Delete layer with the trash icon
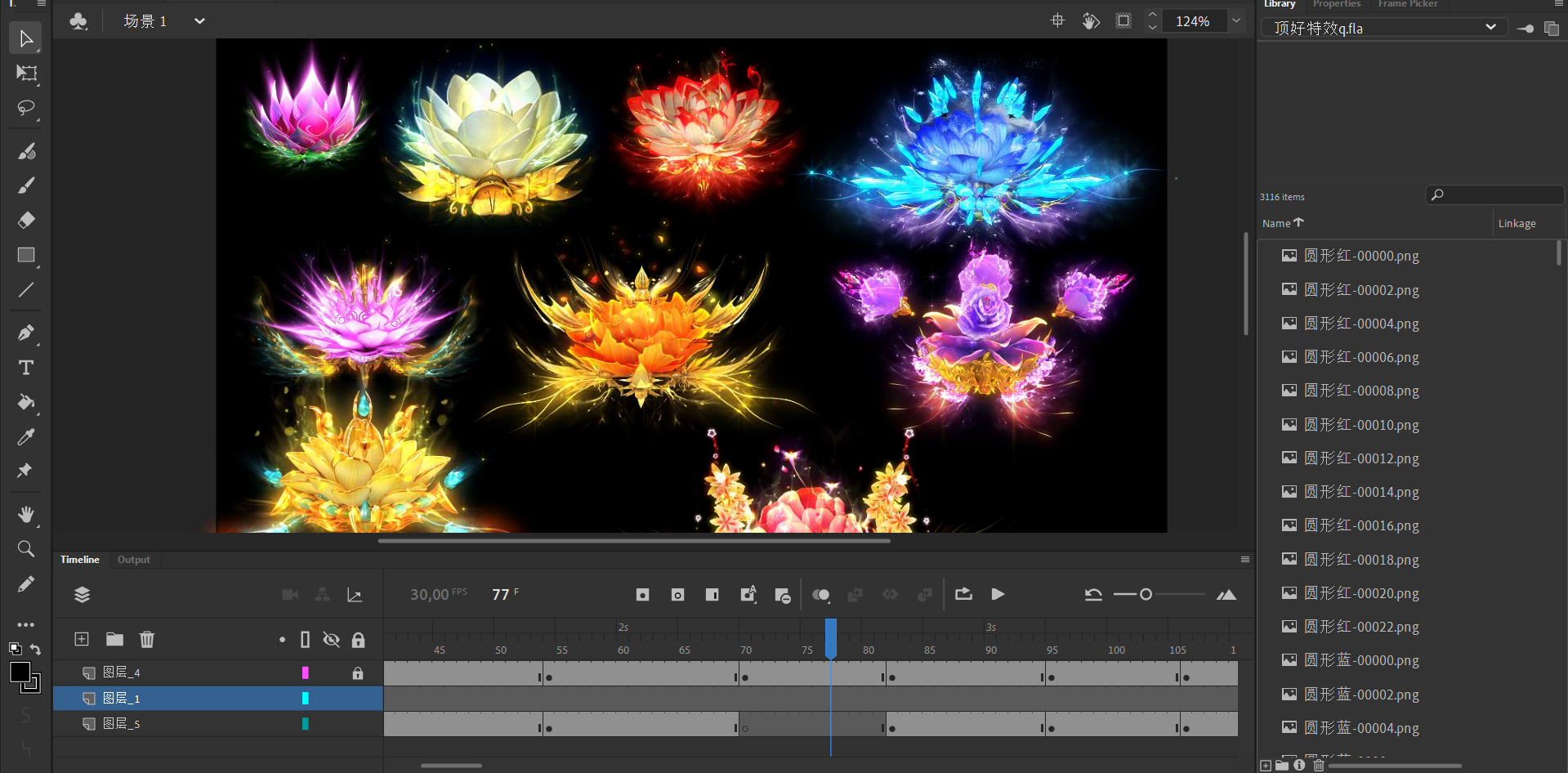The image size is (1568, 773). click(147, 639)
